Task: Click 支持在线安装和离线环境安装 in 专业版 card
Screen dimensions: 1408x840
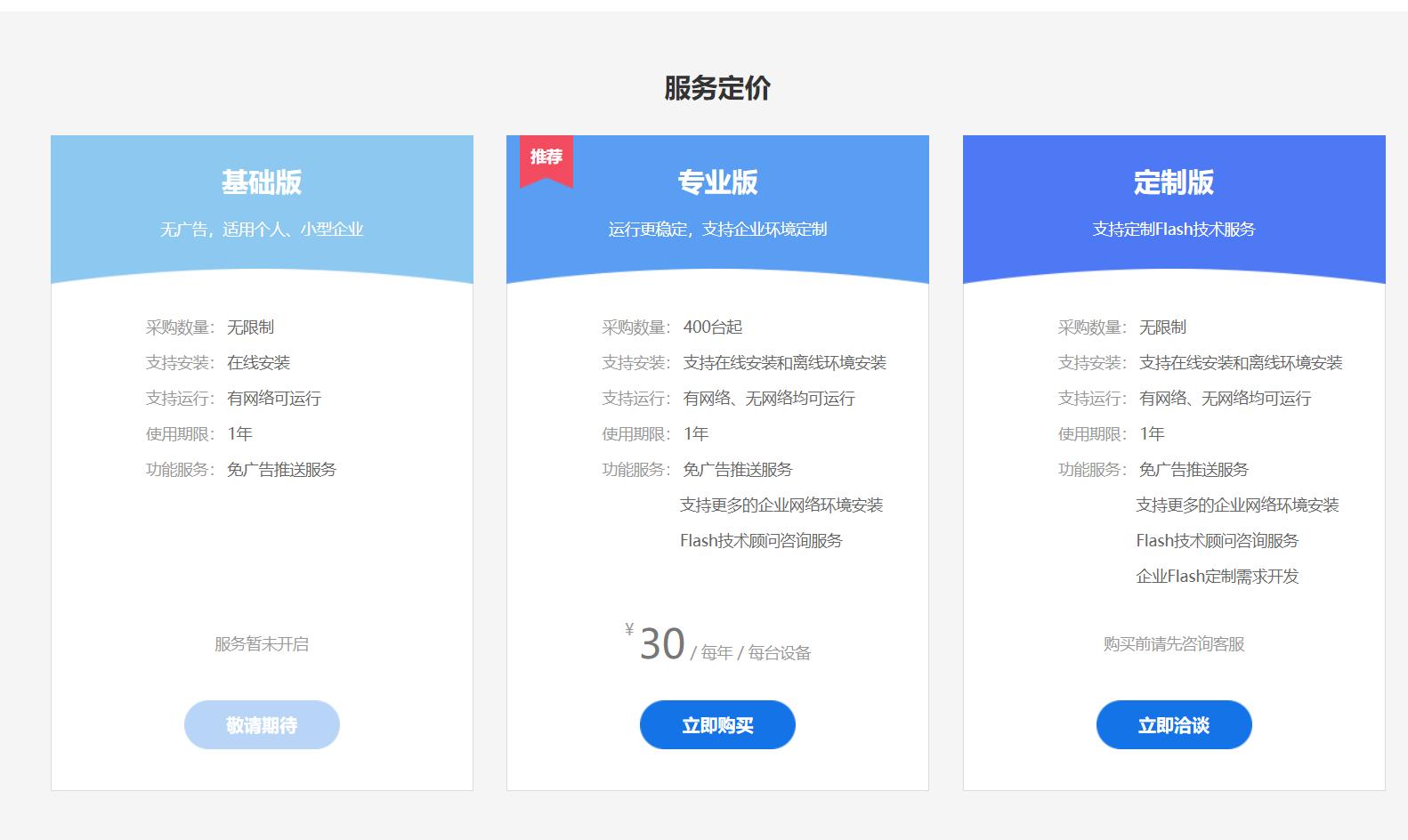Action: [785, 363]
